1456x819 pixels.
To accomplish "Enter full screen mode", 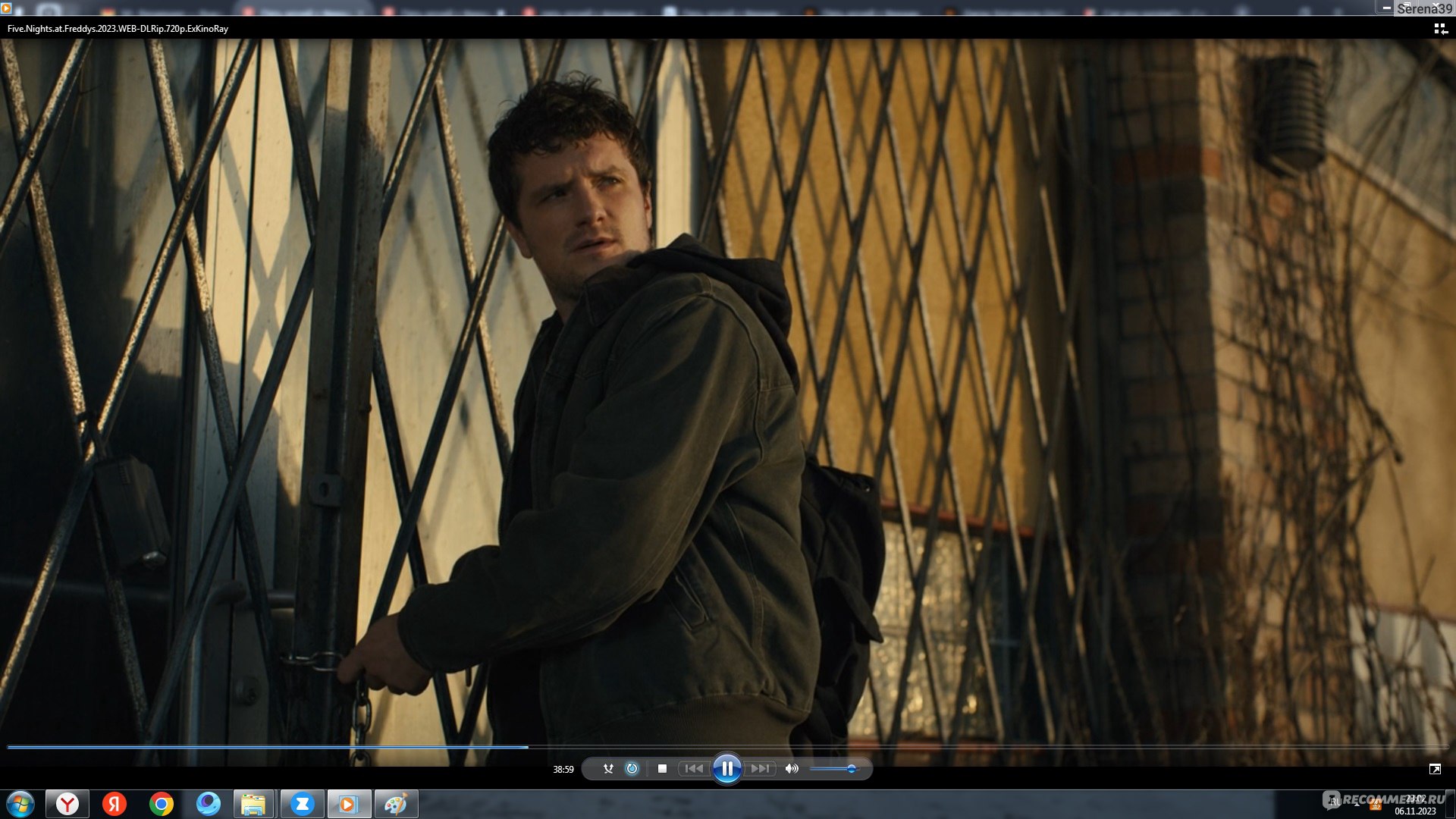I will tap(1435, 769).
